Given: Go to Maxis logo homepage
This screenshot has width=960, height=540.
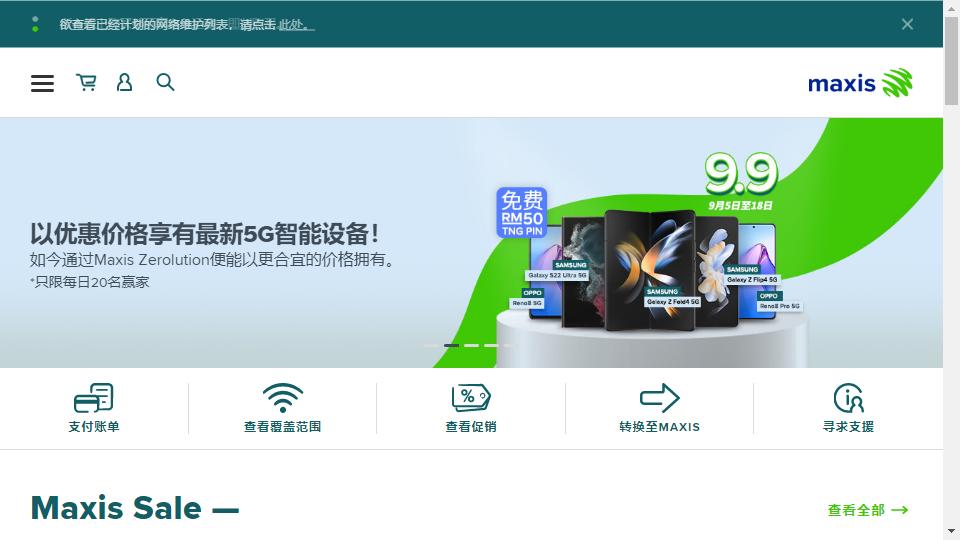Looking at the screenshot, I should coord(860,83).
